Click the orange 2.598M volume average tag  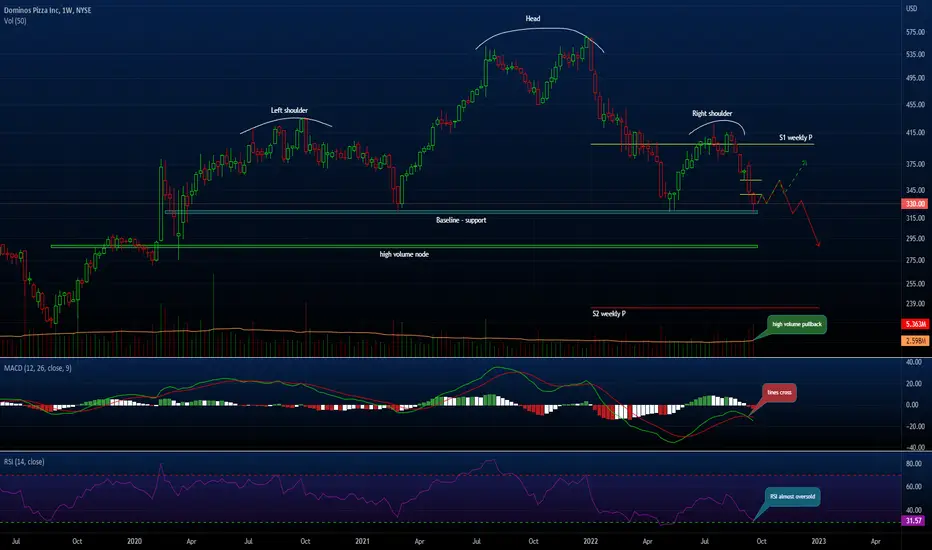pyautogui.click(x=915, y=341)
